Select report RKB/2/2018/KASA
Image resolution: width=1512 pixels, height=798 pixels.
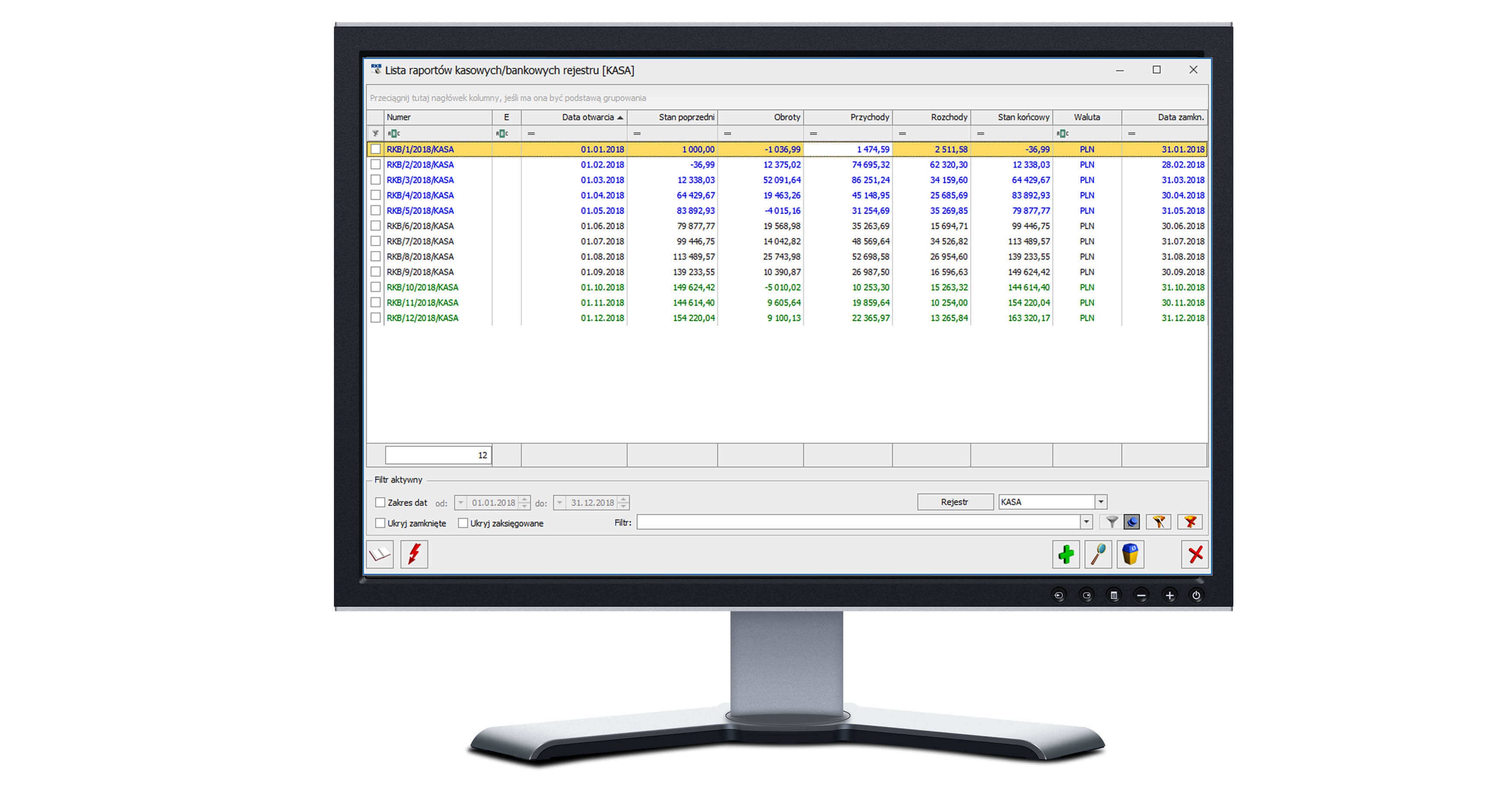point(787,164)
